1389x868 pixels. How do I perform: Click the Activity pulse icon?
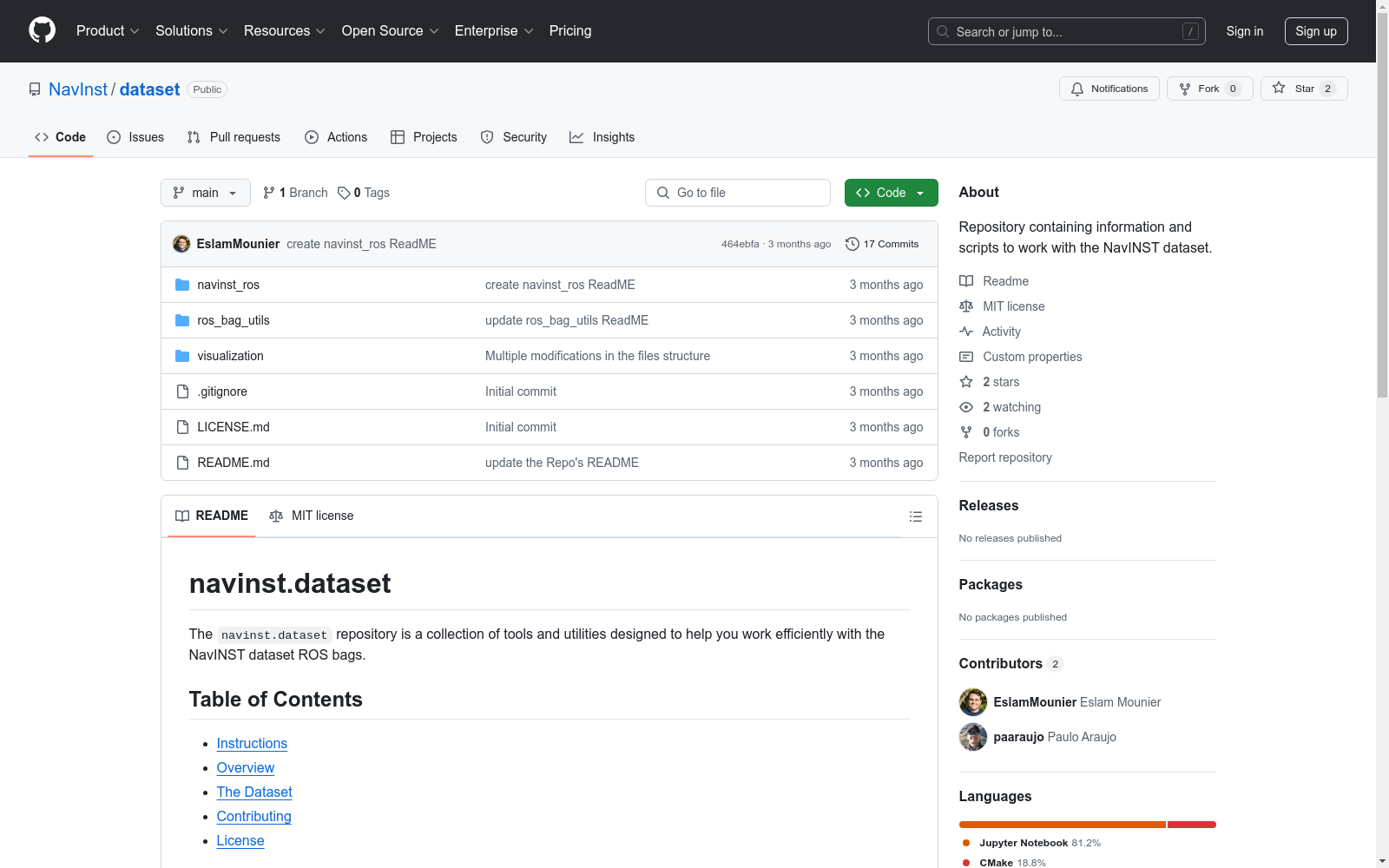(x=966, y=332)
